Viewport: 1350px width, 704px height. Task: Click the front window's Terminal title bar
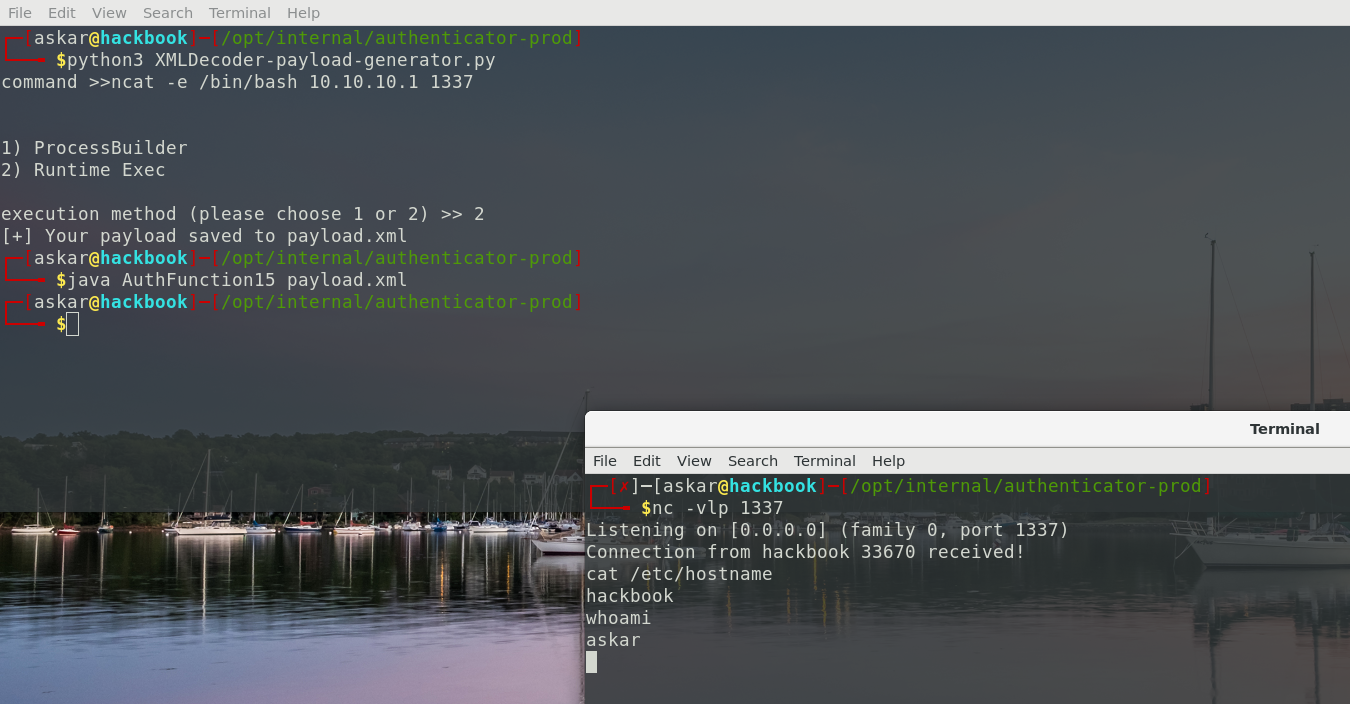967,429
